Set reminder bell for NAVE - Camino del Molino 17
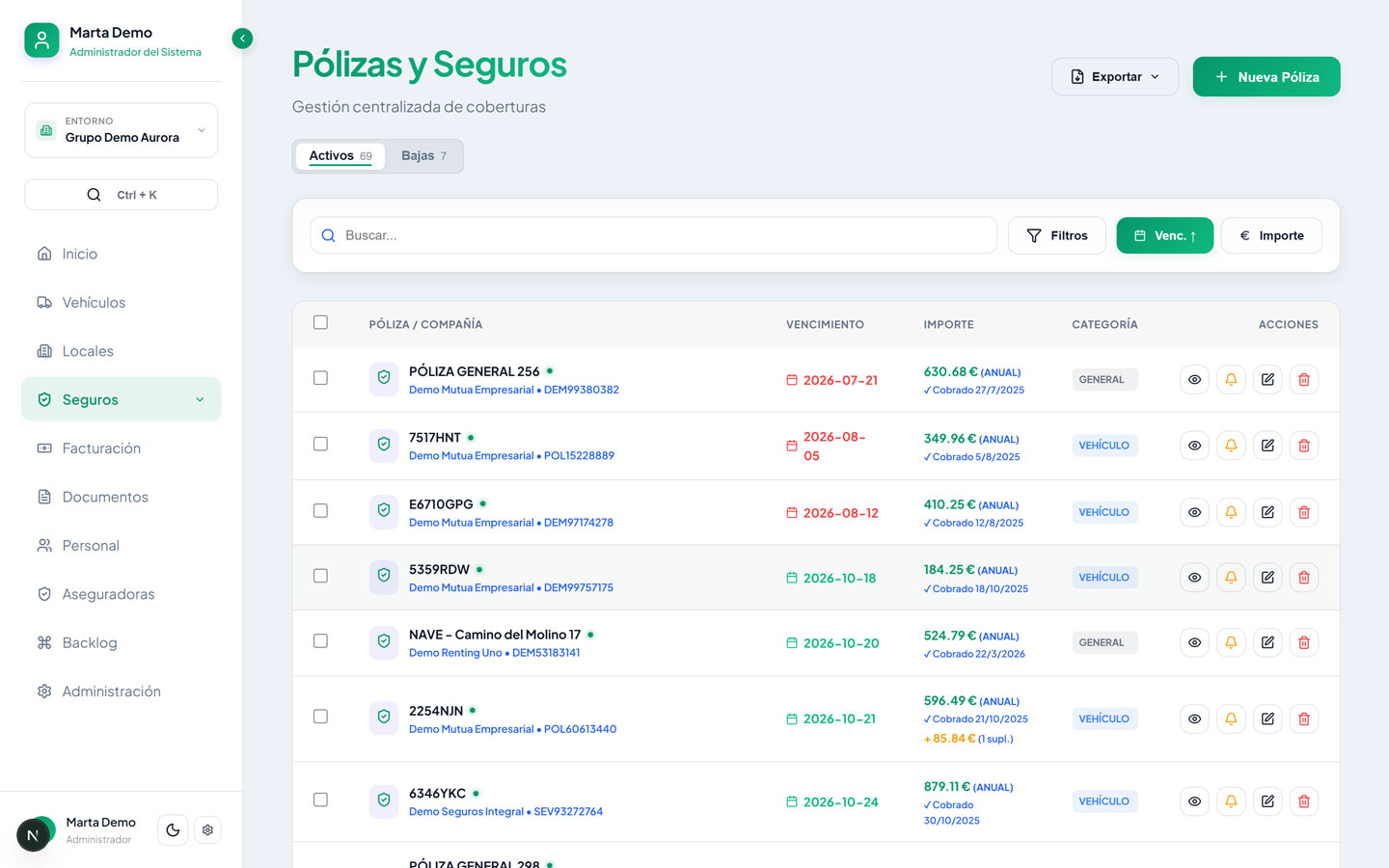Screen dimensions: 1389x868 pos(1231,642)
